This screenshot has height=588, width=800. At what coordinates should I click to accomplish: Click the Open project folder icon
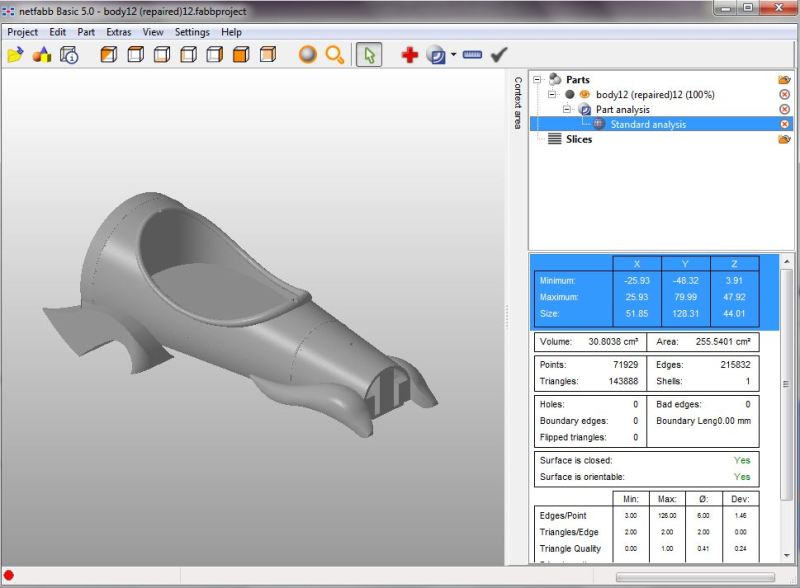coord(15,55)
